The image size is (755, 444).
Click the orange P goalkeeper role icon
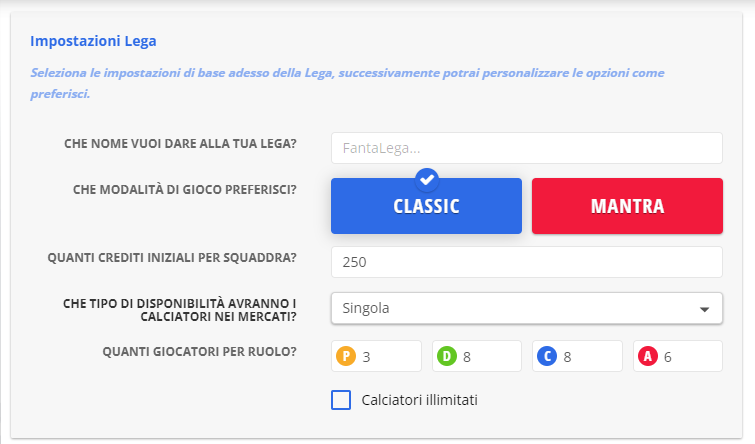pos(347,356)
